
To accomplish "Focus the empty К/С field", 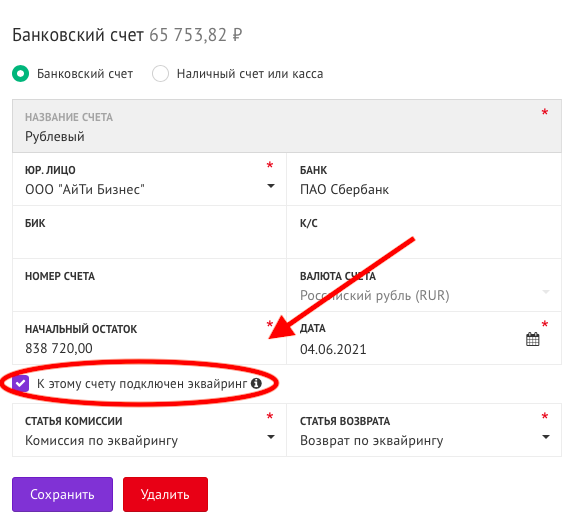I will tap(424, 232).
